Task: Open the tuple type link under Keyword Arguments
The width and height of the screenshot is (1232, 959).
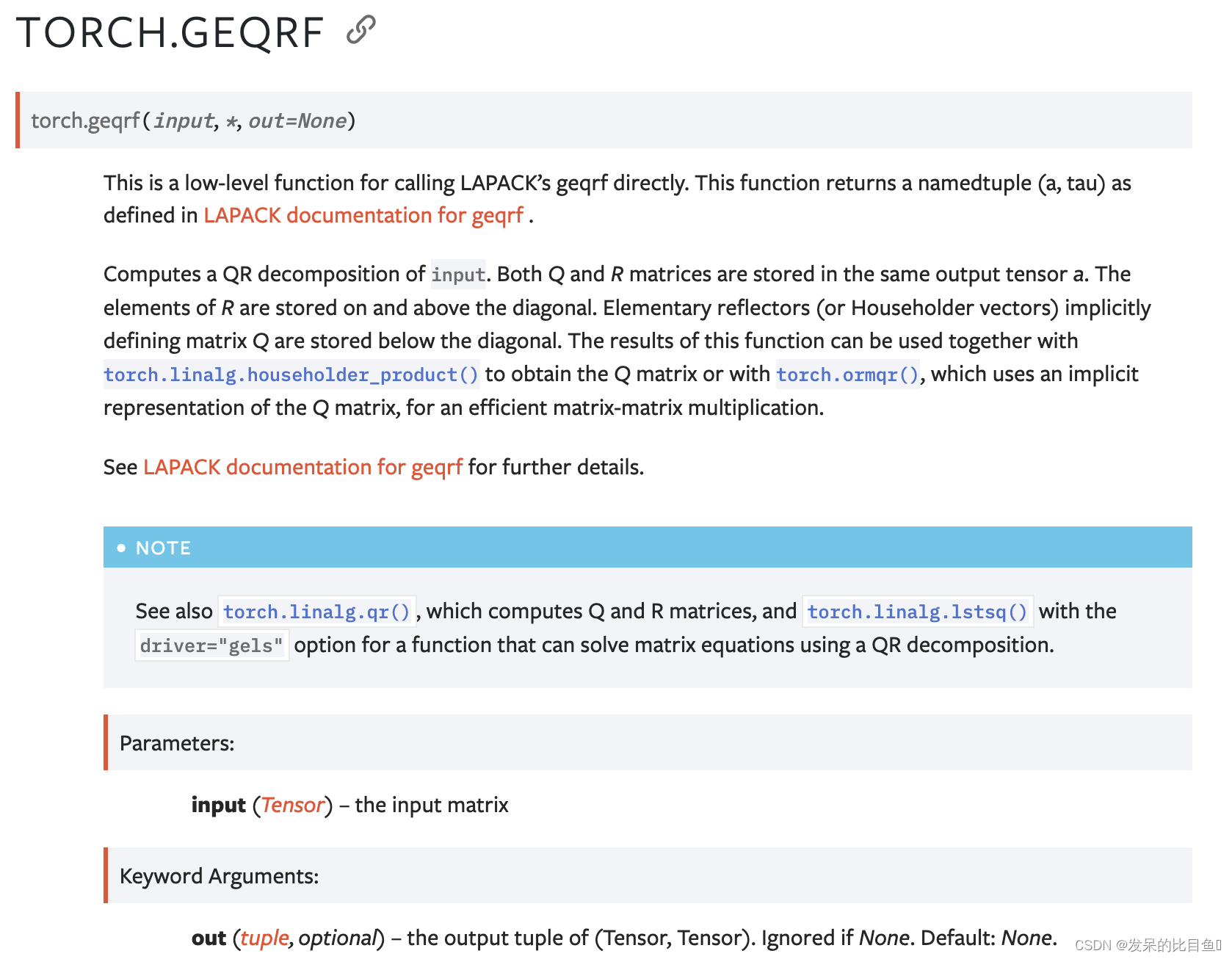Action: pyautogui.click(x=263, y=938)
